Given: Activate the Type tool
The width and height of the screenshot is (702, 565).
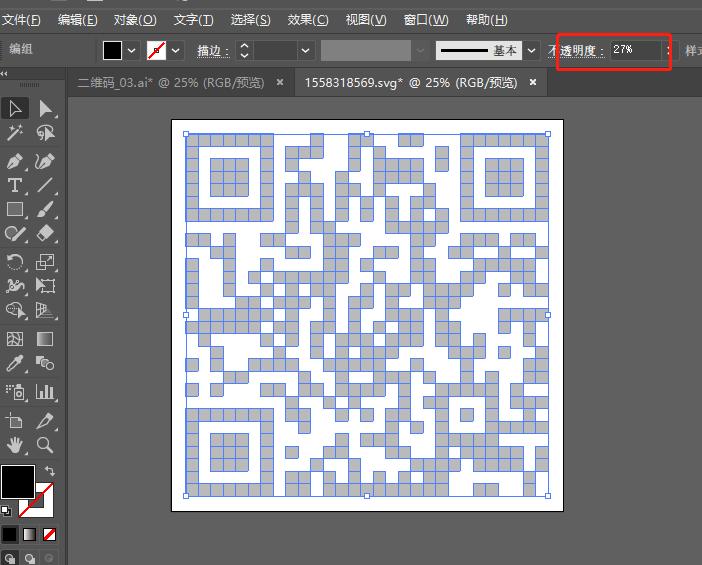Looking at the screenshot, I should click(15, 185).
